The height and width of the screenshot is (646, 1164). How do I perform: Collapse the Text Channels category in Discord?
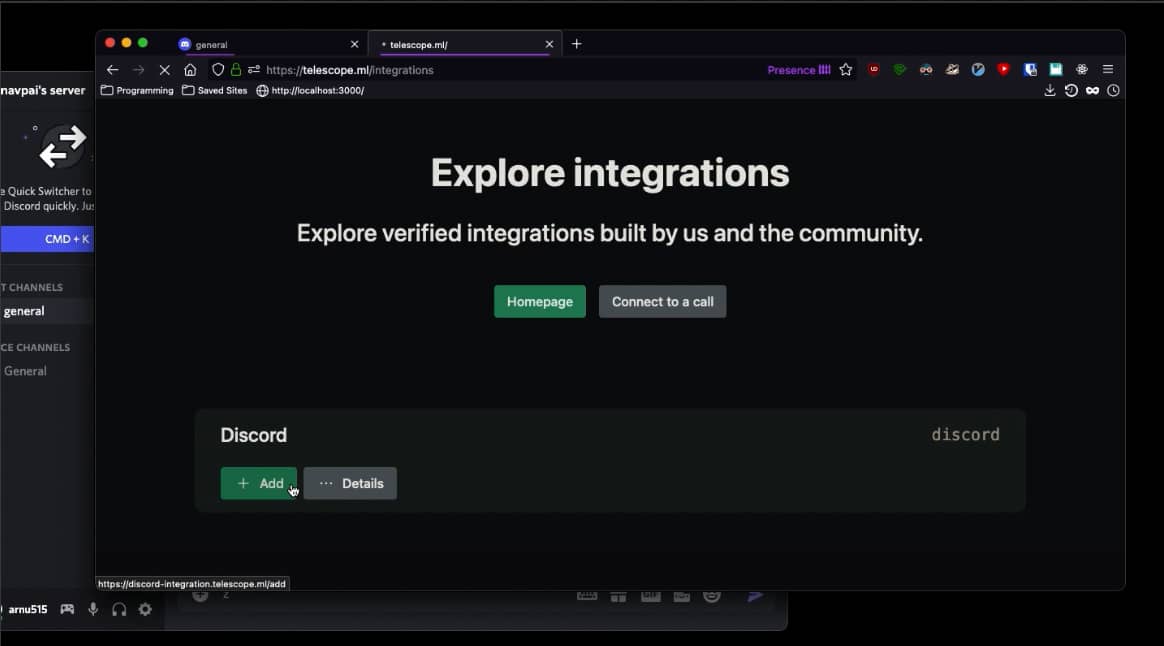[x=32, y=287]
